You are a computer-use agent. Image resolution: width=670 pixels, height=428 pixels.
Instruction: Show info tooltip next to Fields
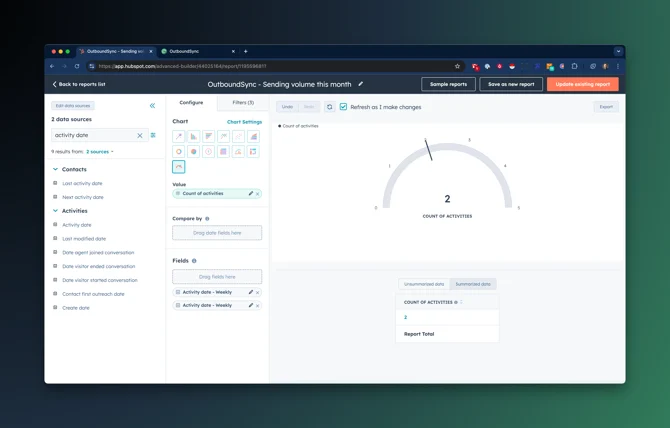click(x=194, y=261)
